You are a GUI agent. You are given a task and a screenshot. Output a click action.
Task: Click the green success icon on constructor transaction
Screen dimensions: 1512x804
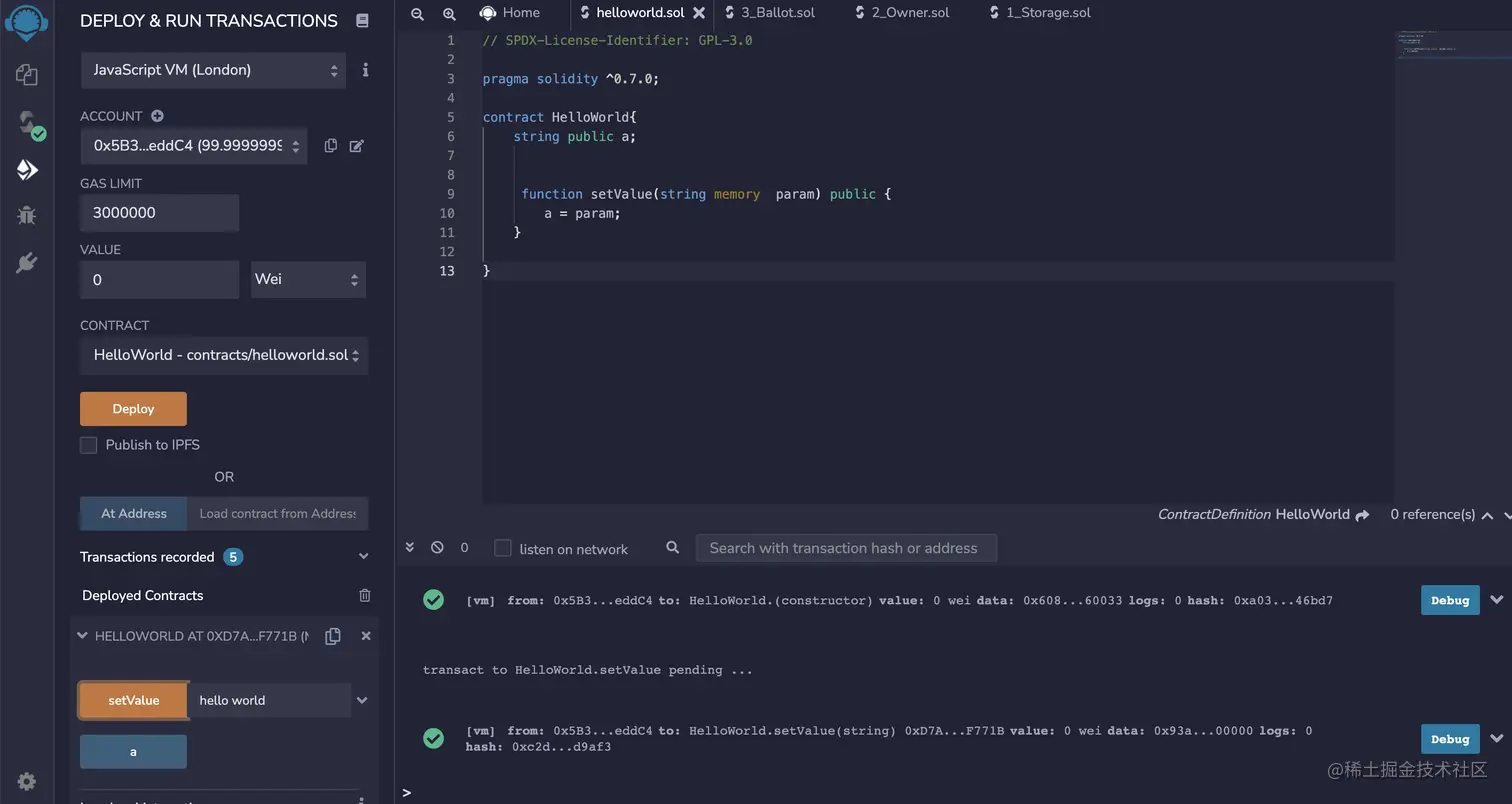pyautogui.click(x=433, y=600)
